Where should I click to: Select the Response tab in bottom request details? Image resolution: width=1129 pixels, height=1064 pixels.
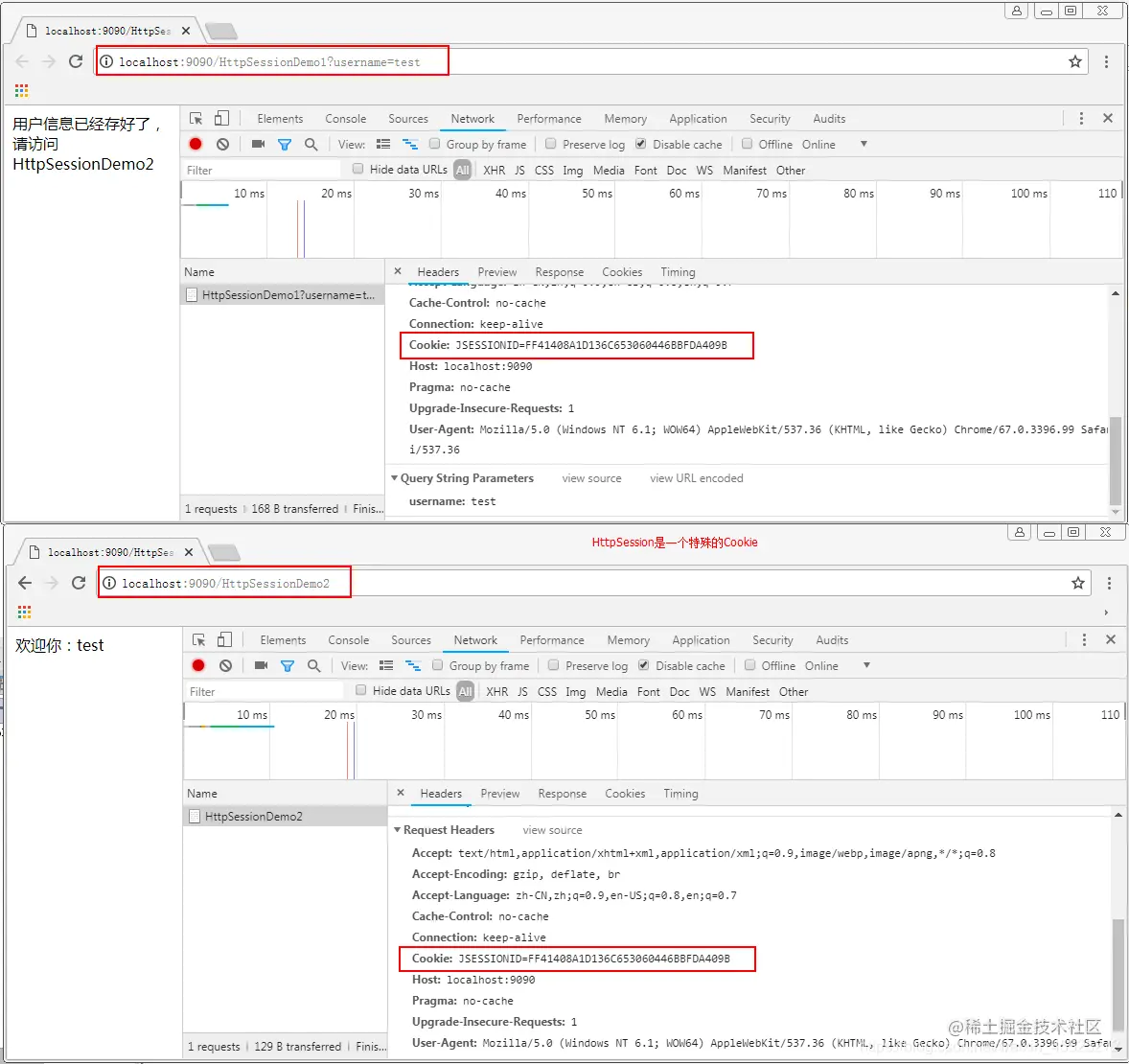[x=563, y=794]
